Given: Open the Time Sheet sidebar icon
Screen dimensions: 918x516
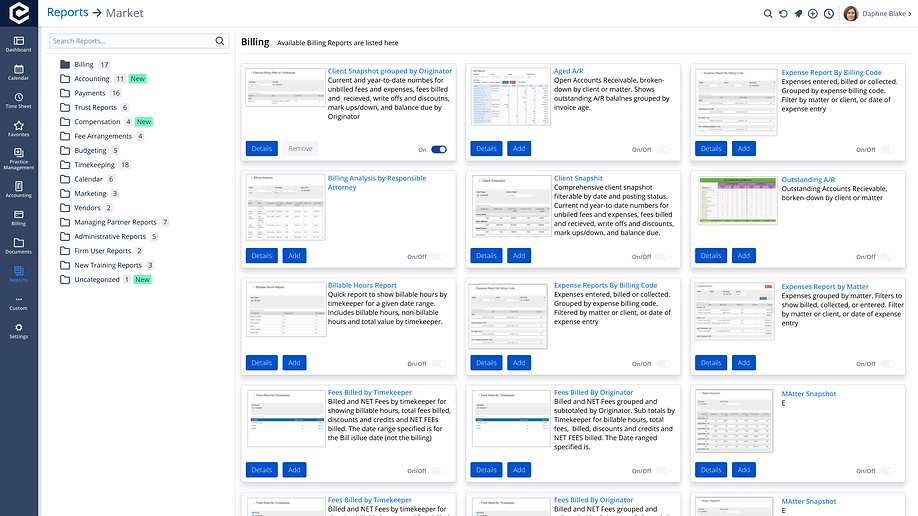Looking at the screenshot, I should pos(19,100).
